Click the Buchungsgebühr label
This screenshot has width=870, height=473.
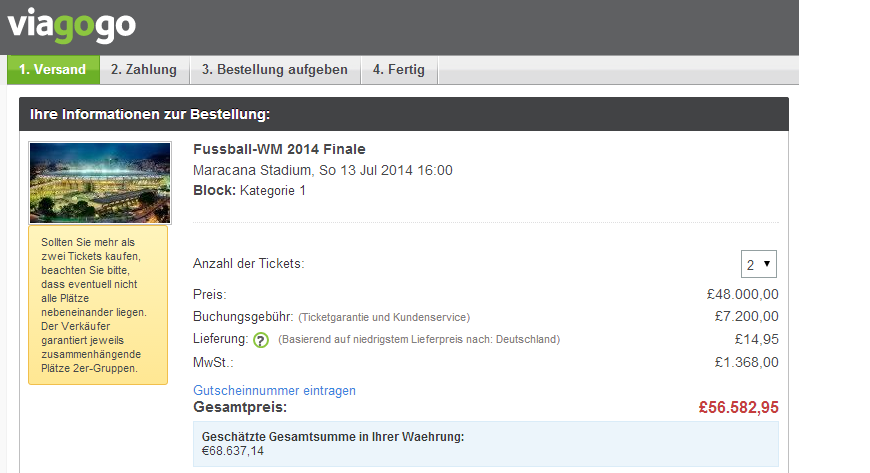click(x=243, y=316)
